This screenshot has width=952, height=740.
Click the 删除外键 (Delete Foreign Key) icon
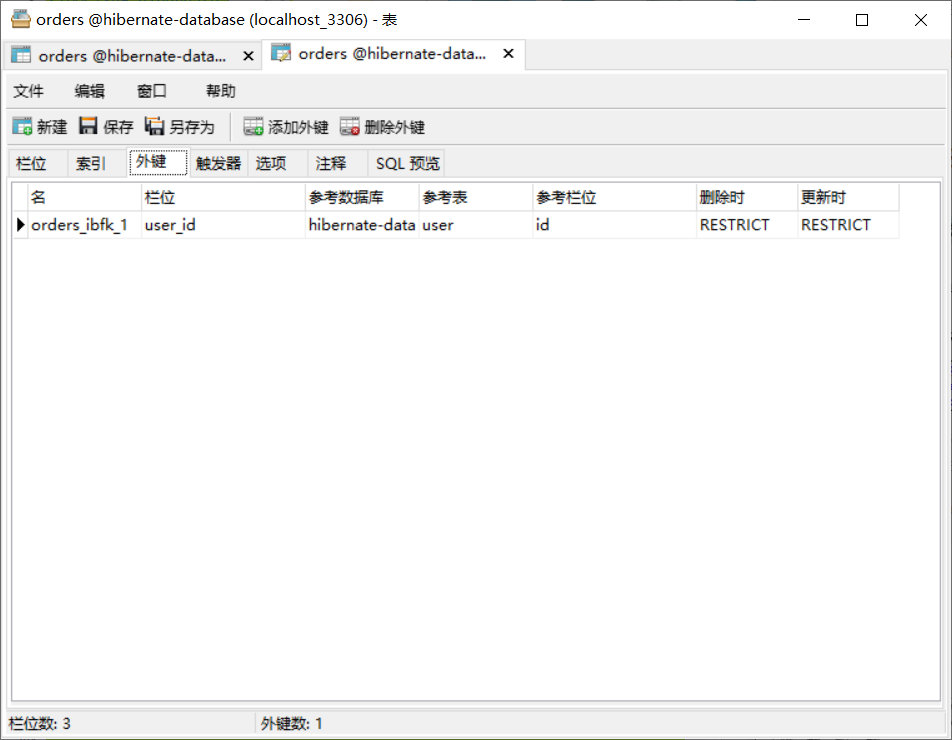(x=350, y=126)
